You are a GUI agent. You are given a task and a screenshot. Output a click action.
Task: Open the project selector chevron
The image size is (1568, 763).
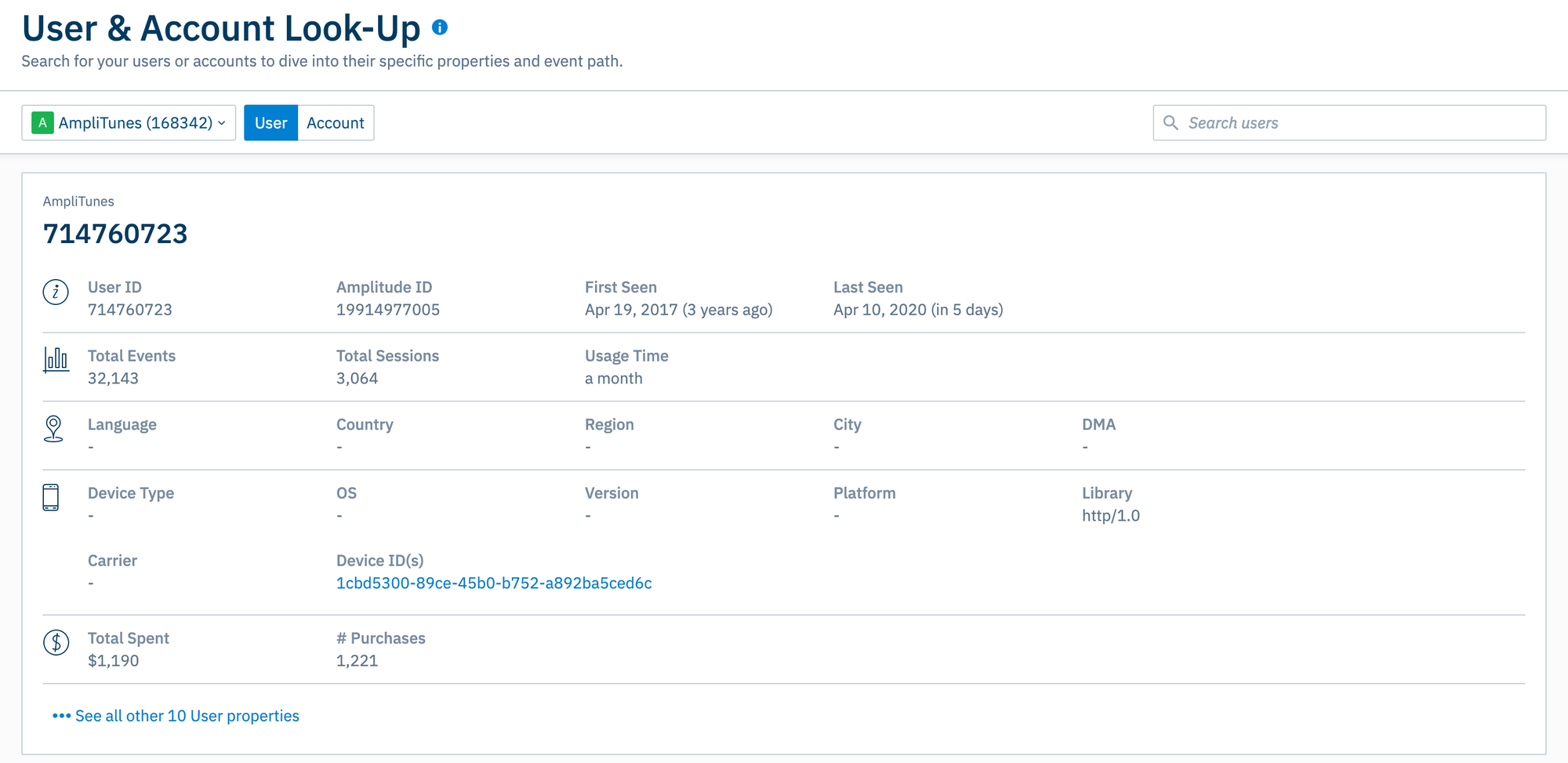tap(223, 122)
